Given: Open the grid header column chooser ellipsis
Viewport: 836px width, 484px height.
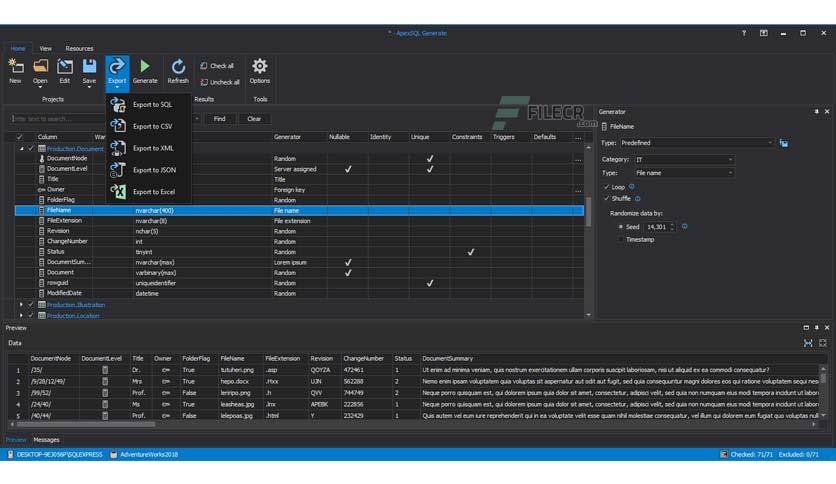Looking at the screenshot, I should (x=578, y=138).
